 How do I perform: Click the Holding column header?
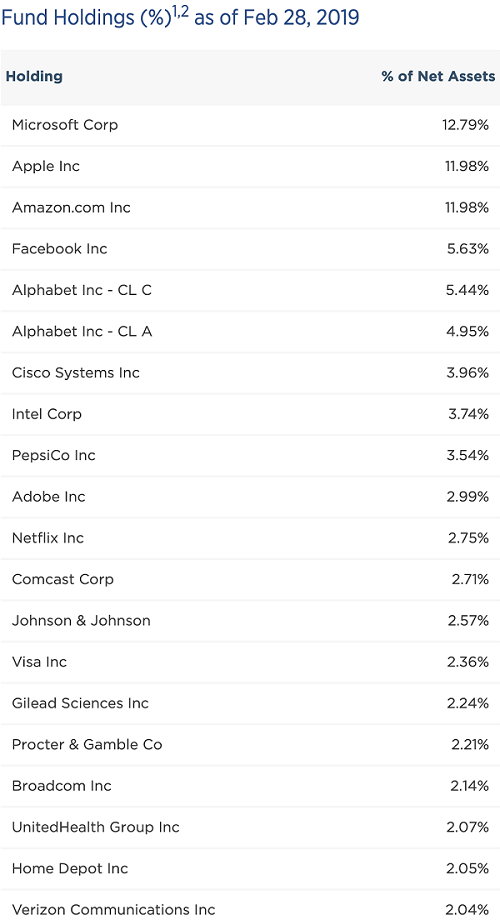click(x=34, y=77)
